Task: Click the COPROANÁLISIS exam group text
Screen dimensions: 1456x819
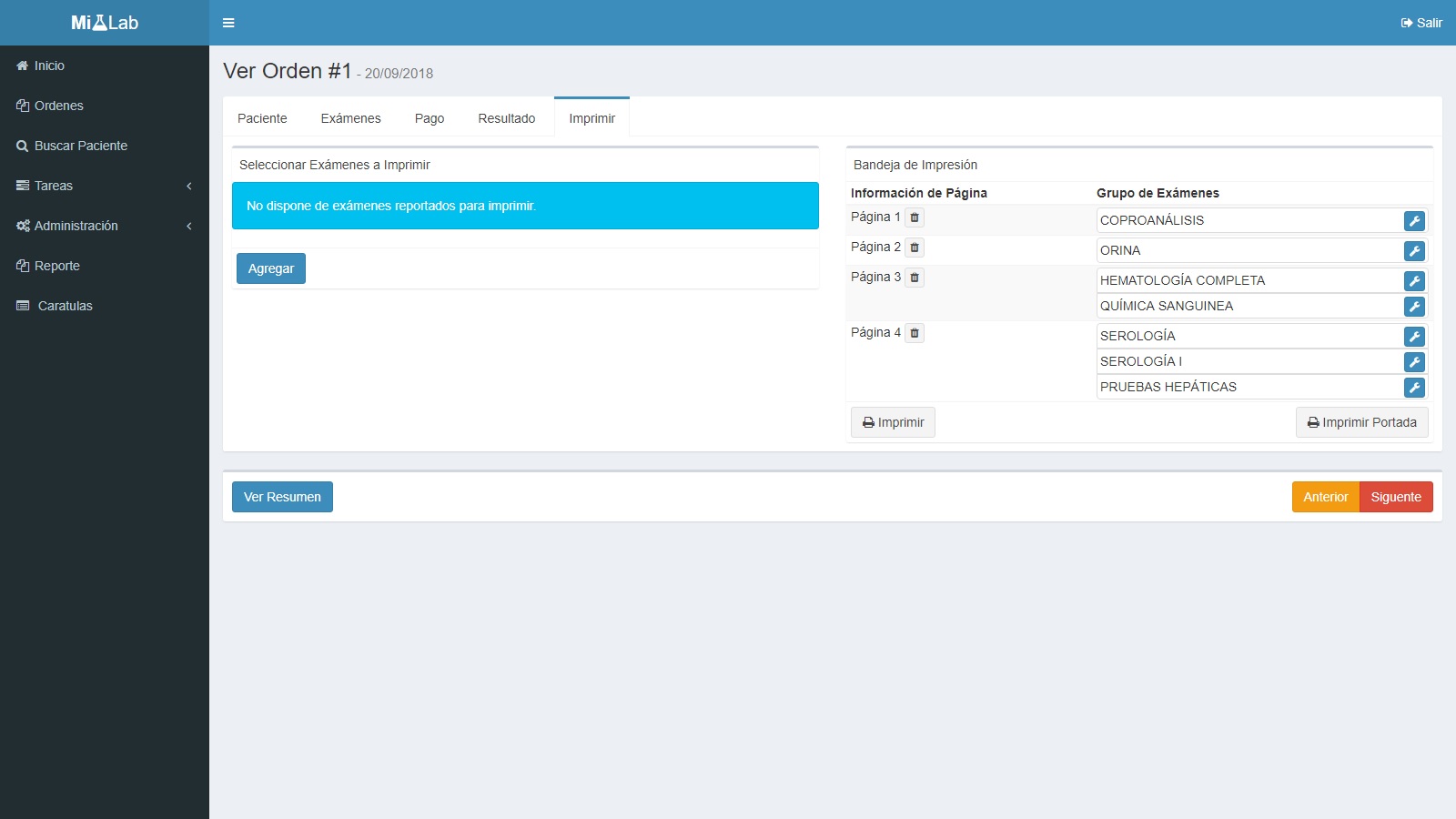Action: tap(1151, 220)
